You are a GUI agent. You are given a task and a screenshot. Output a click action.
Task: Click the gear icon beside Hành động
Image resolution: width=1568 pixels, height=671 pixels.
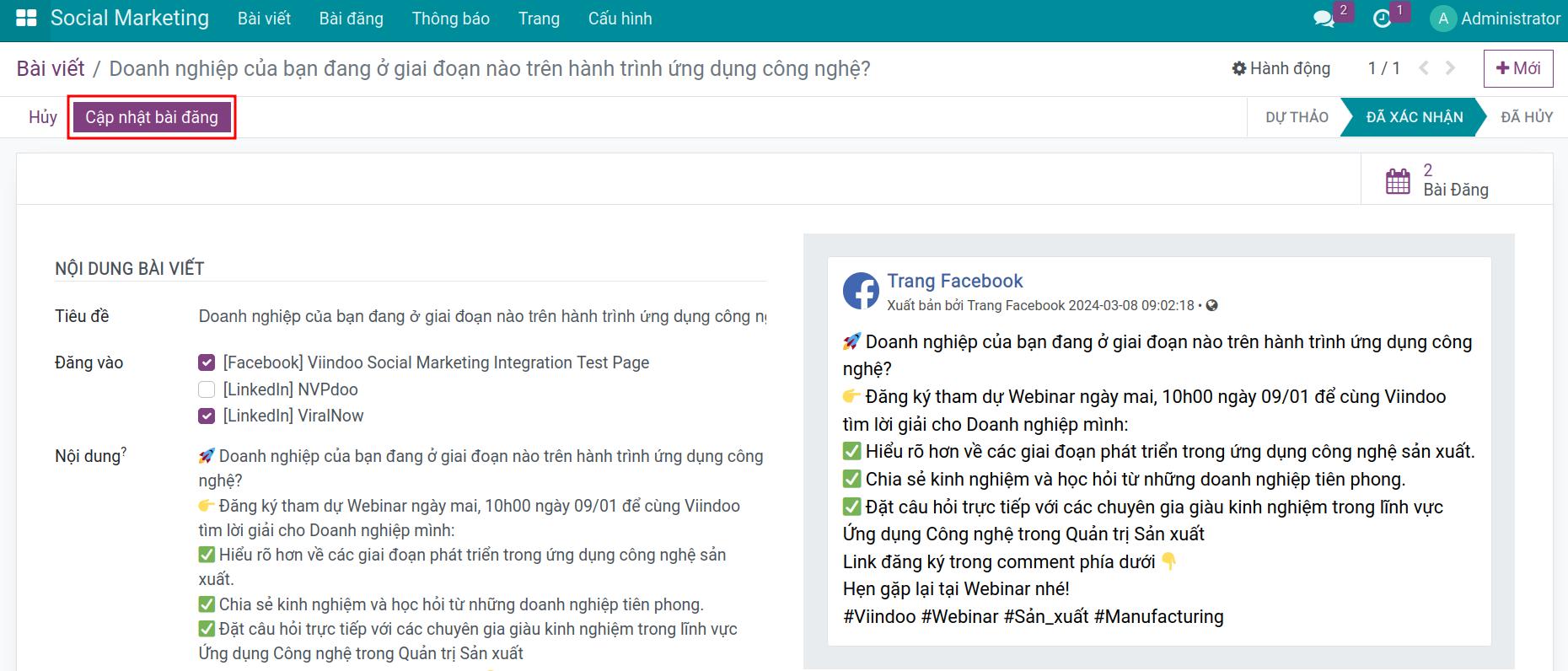1238,68
